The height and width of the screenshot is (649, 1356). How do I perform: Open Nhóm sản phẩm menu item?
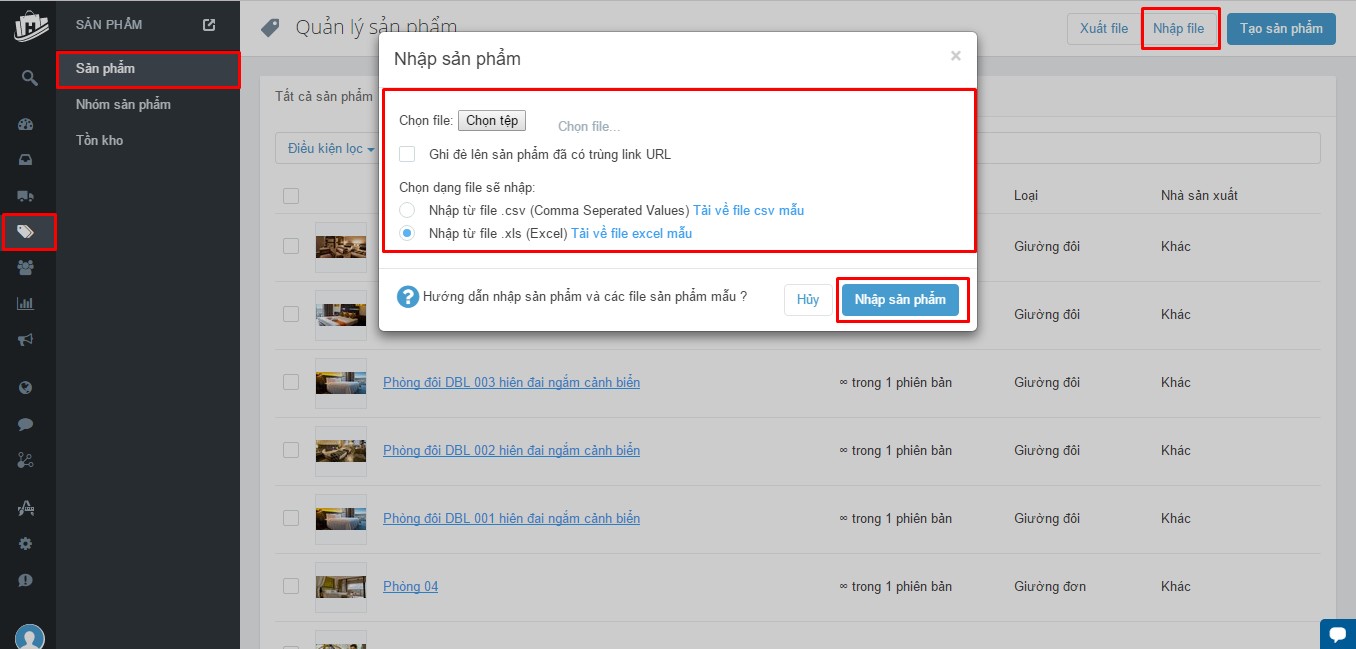tap(123, 104)
